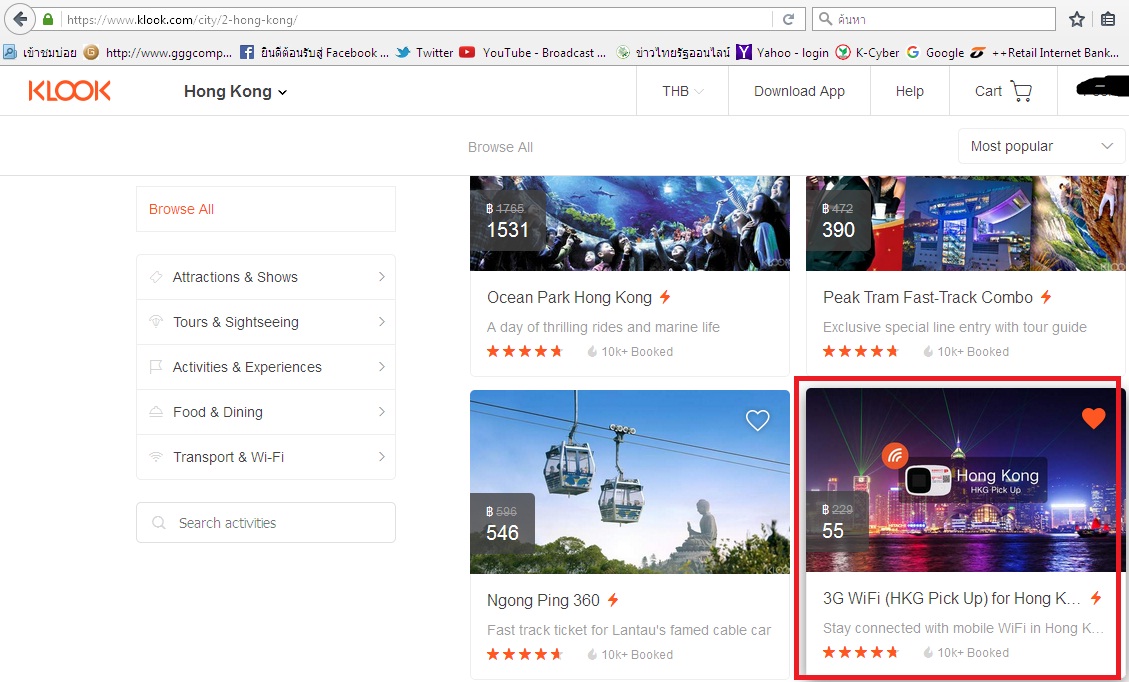The image size is (1129, 682).
Task: Click the KLOOK logo
Action: pos(69,91)
